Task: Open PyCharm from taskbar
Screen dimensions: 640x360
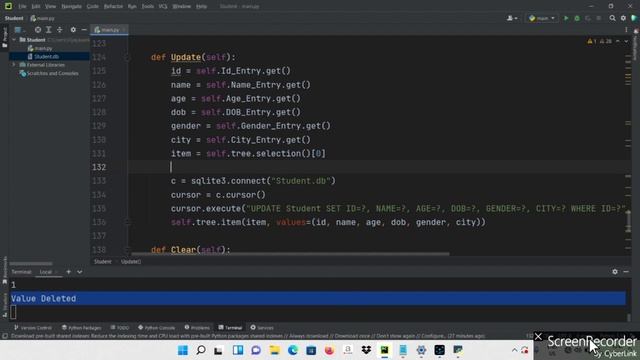Action: 384,350
